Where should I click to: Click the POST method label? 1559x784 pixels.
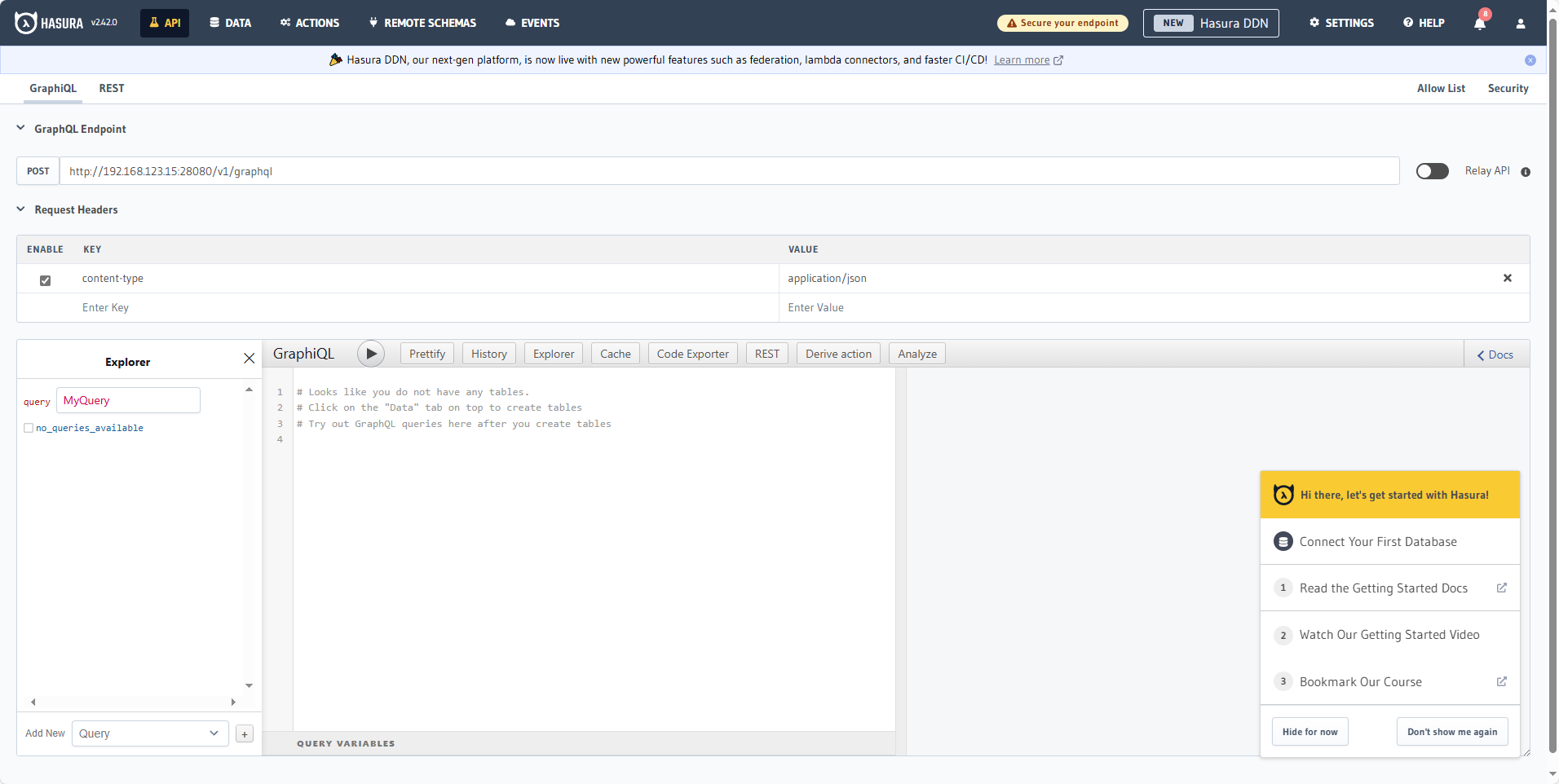38,171
